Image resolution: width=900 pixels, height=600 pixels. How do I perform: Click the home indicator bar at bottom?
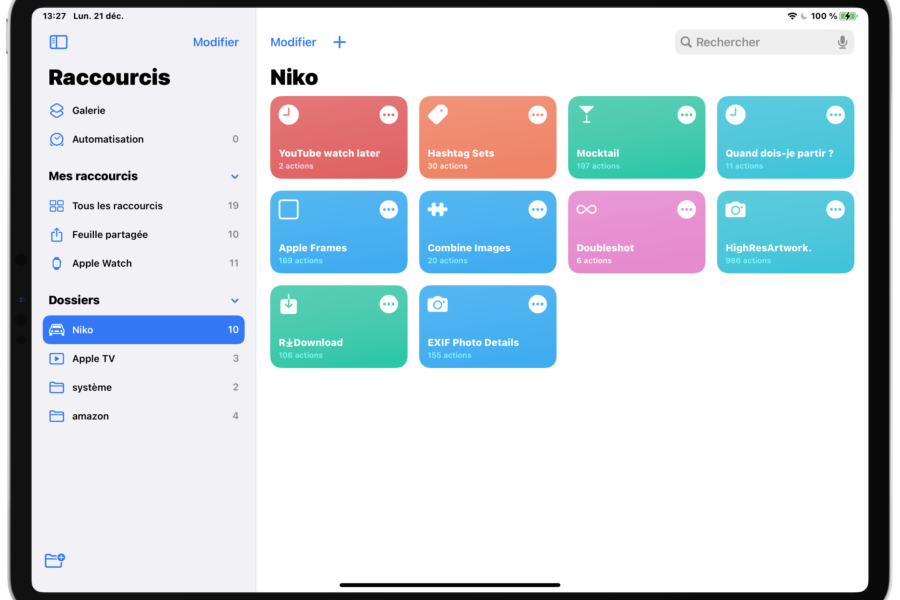449,585
